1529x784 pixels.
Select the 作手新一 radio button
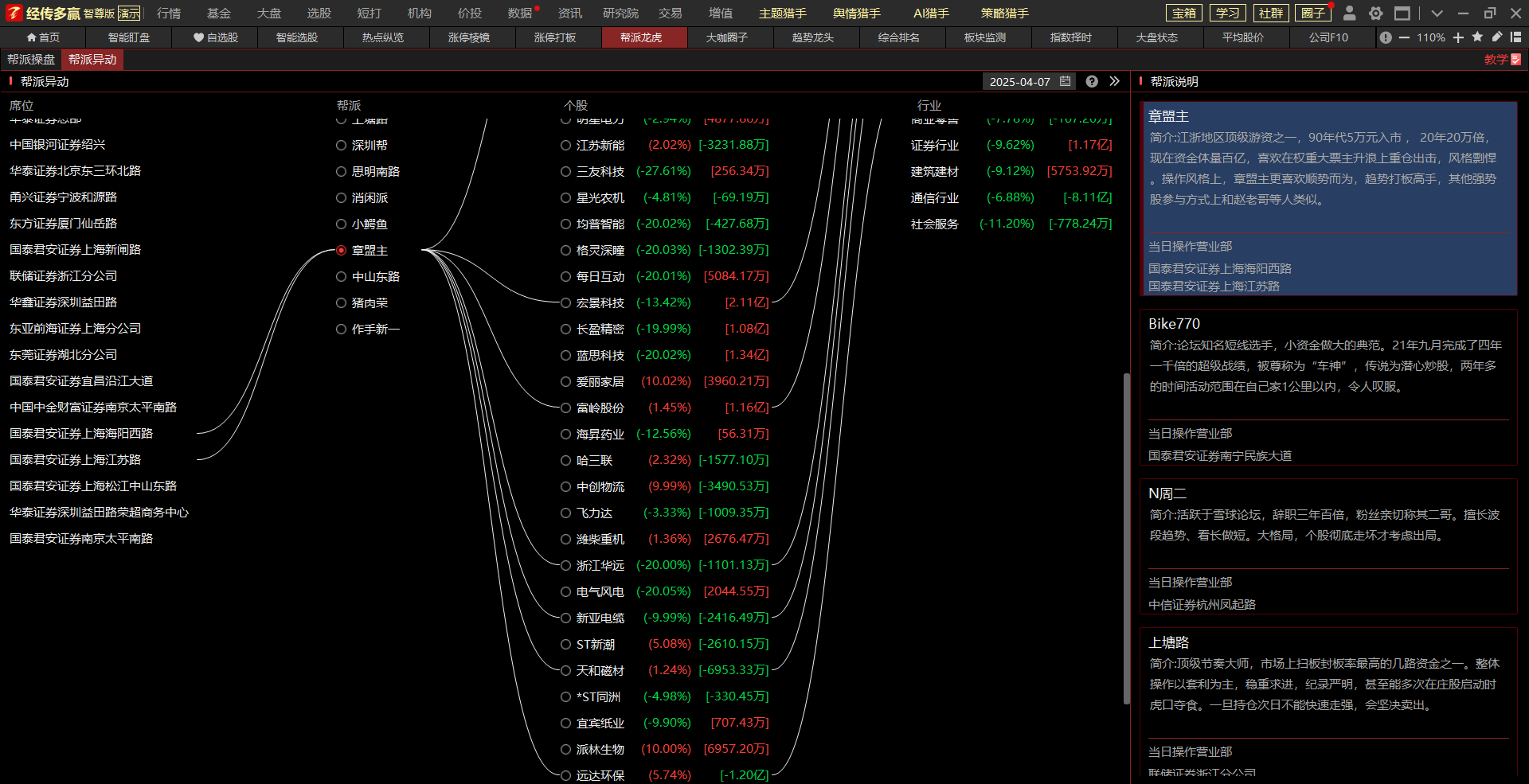[x=341, y=329]
